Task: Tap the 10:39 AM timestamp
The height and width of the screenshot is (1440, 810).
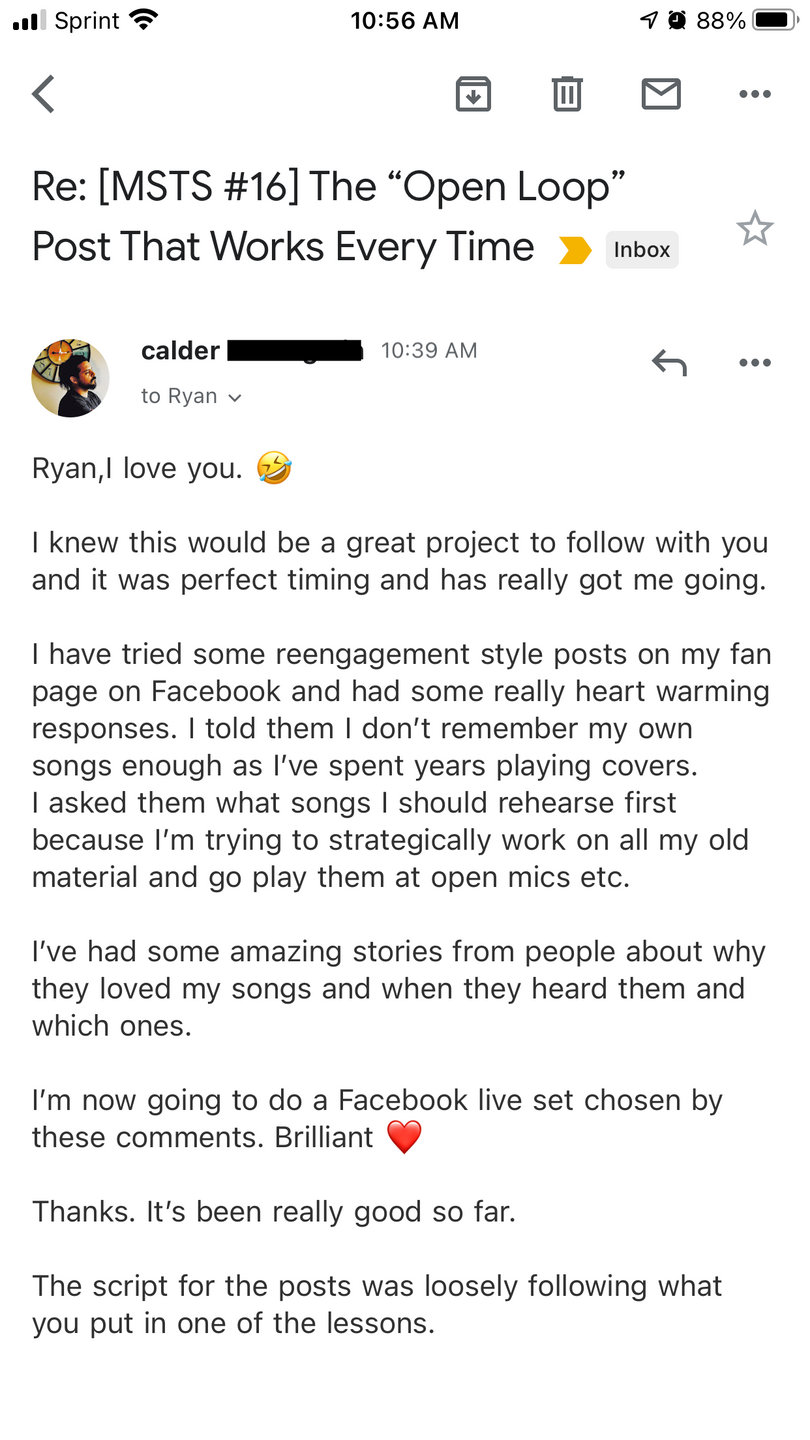Action: (429, 351)
